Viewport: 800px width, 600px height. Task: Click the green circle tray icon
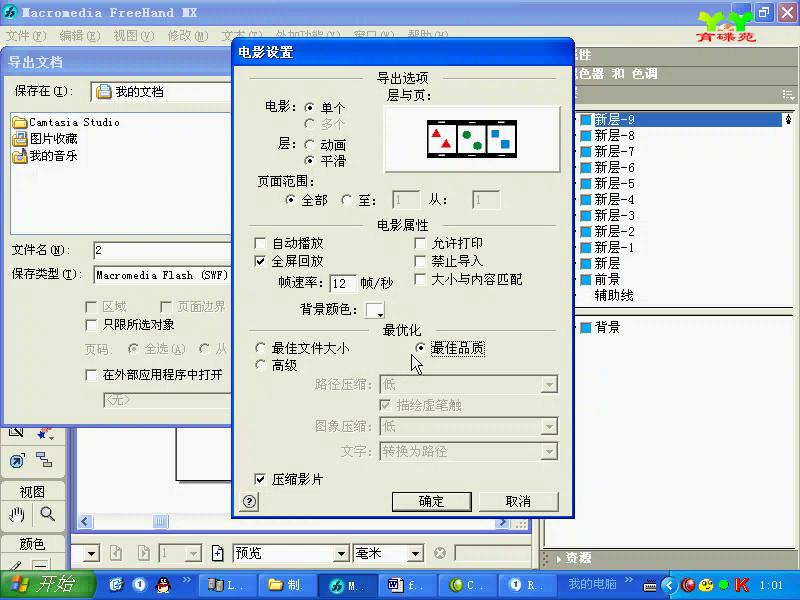coord(724,585)
